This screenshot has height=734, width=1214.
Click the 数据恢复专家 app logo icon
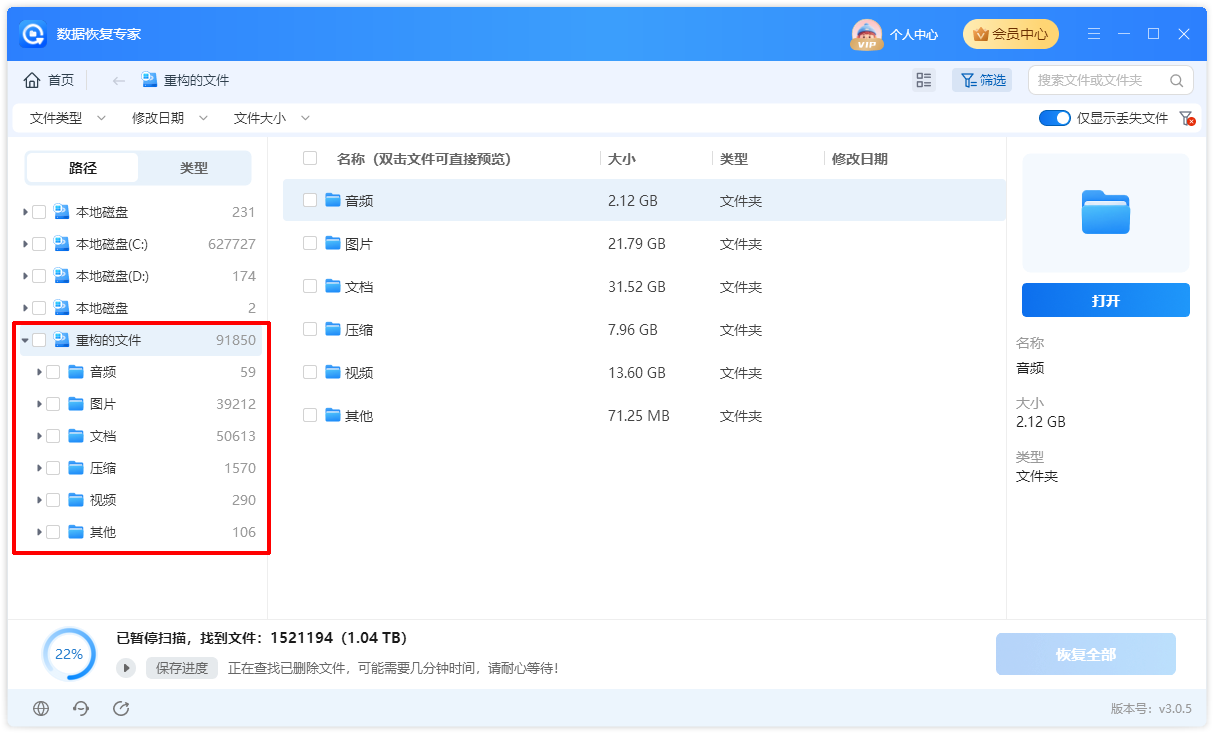point(34,34)
